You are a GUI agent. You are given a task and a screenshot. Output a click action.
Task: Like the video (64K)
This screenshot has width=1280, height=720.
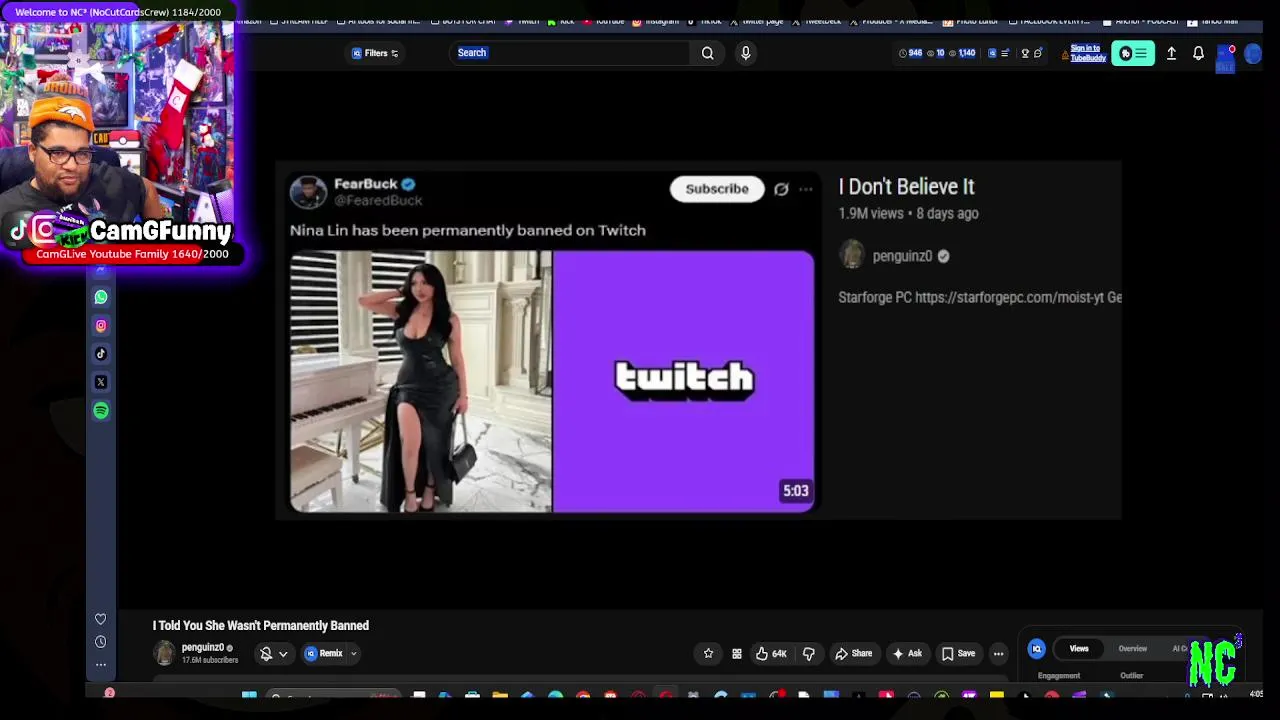770,653
